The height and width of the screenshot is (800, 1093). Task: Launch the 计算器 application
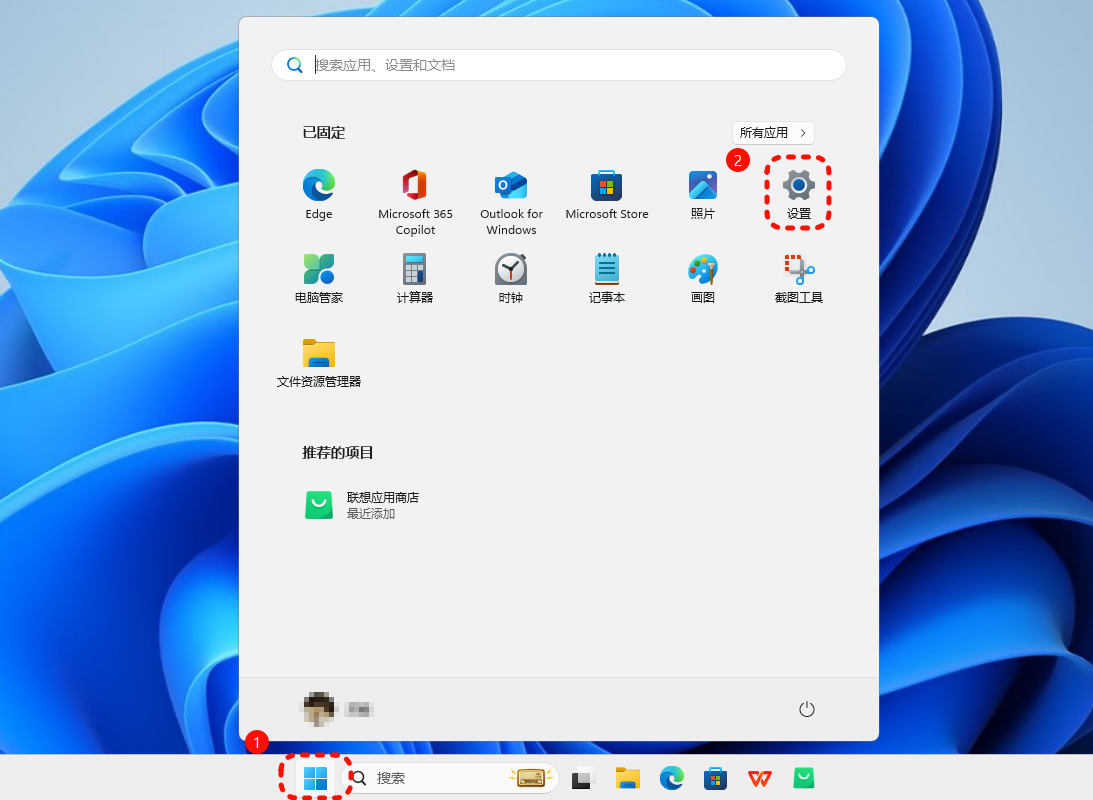click(x=414, y=278)
